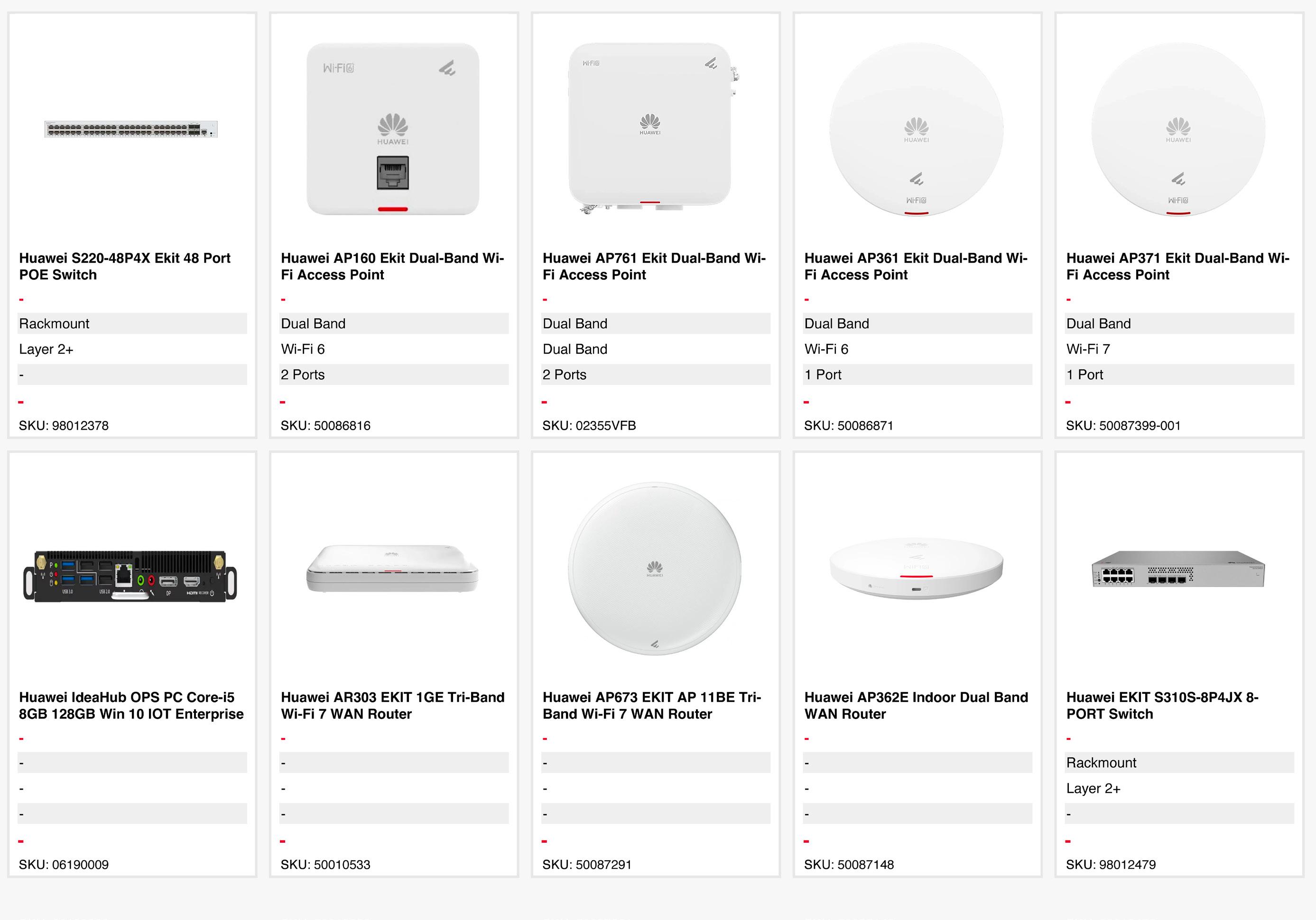Click Huawei AP160 Ekit Access Point title

tap(392, 267)
